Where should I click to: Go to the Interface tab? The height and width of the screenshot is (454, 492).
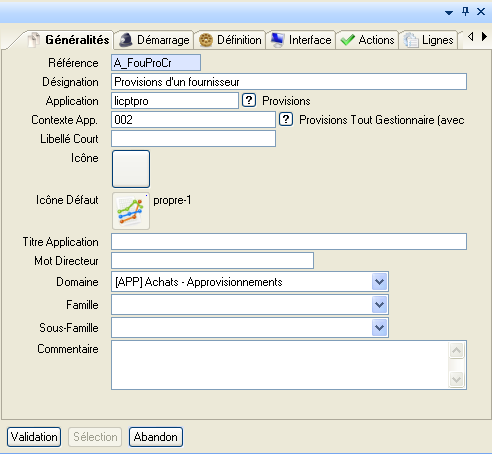point(301,40)
